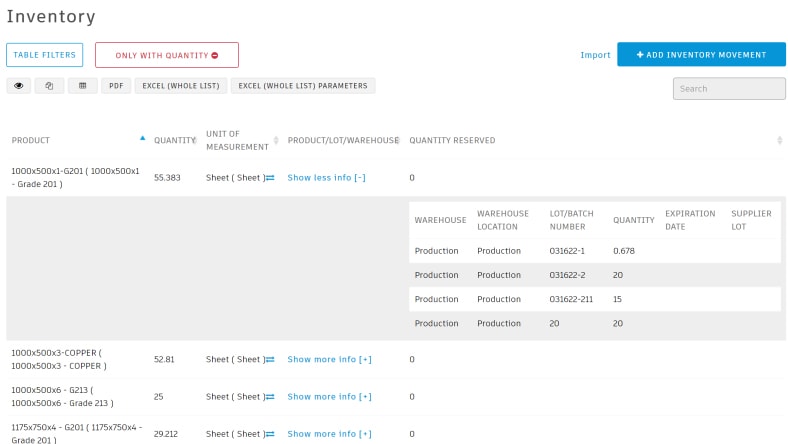Click Excel (Whole List) Parameters button
Viewport: 788px width, 444px height.
303,86
